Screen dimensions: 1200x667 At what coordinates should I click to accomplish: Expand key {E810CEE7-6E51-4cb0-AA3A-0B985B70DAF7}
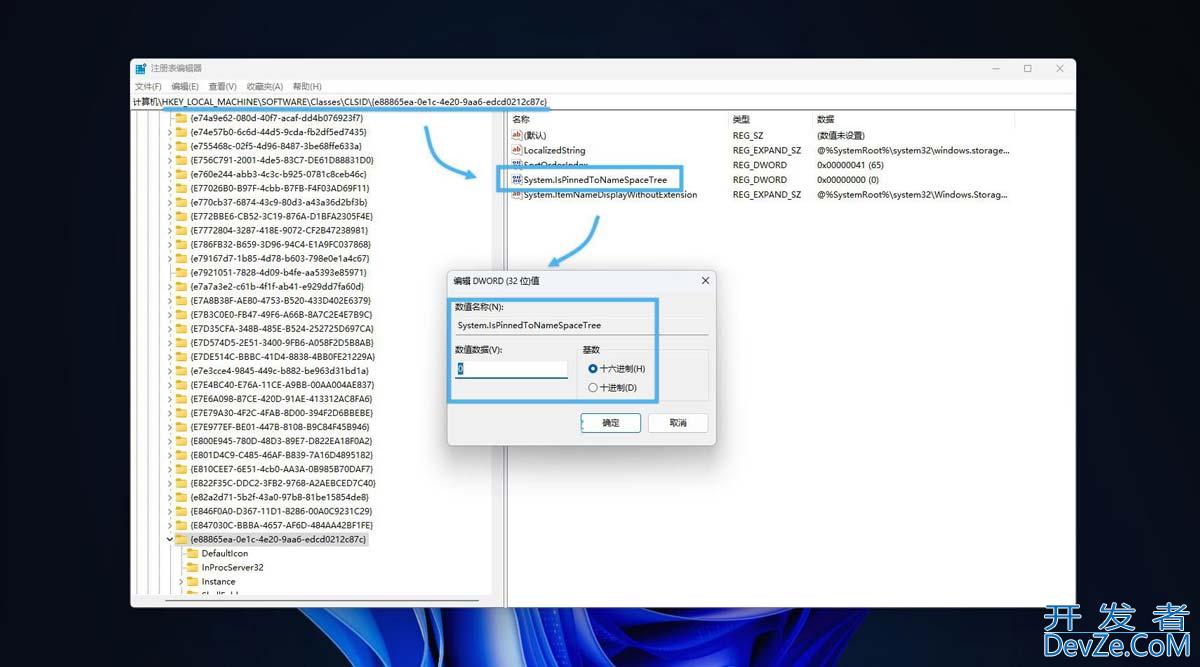tap(168, 469)
